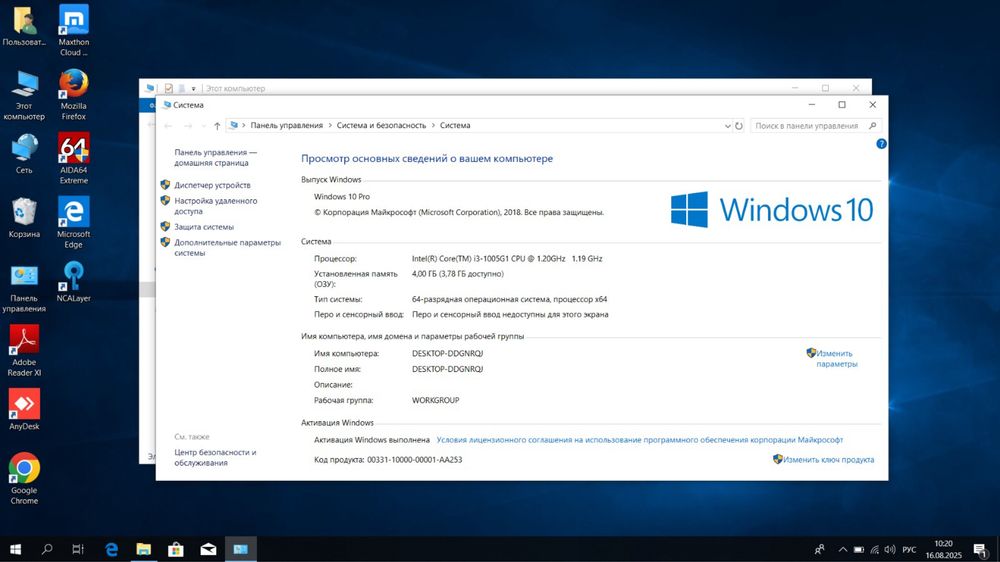Open the People icon in system tray
This screenshot has height=562, width=1000.
820,549
